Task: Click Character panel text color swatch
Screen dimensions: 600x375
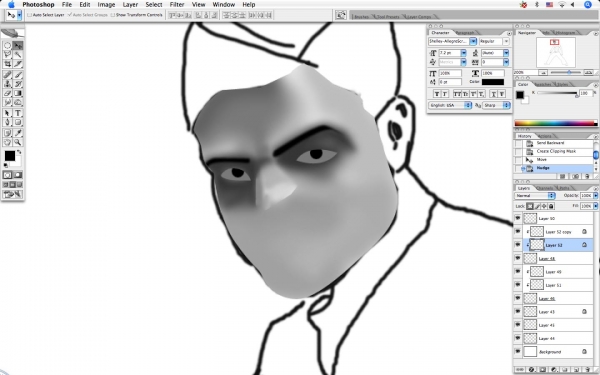Action: (x=492, y=82)
